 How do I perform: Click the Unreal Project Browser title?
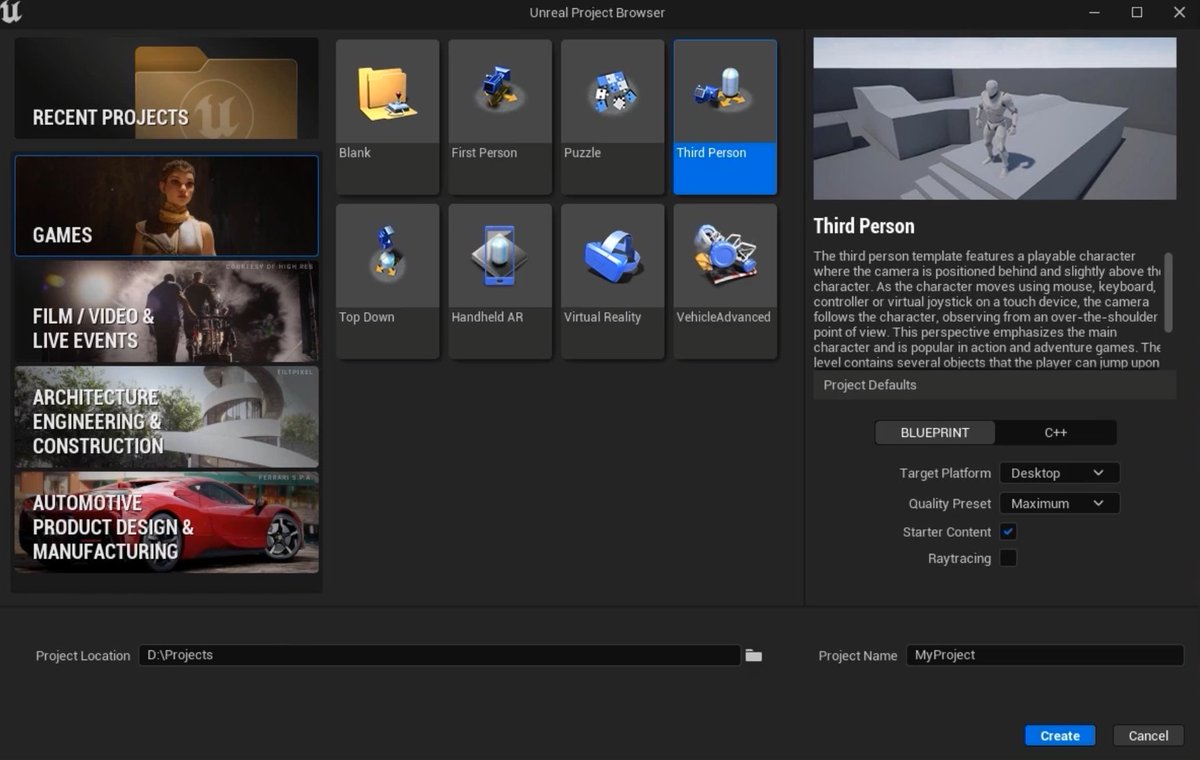click(x=597, y=13)
